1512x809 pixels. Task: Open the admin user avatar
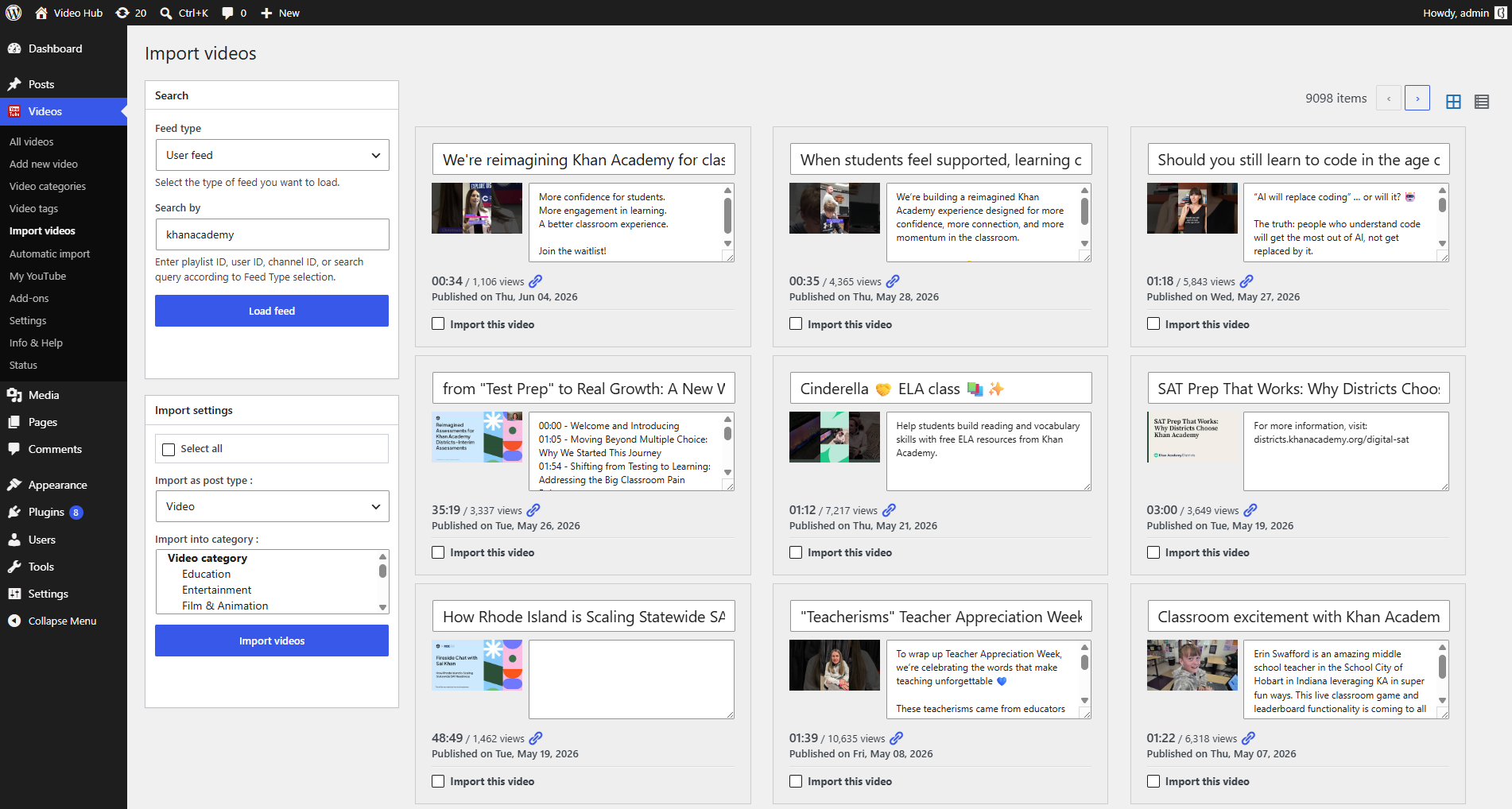coord(1500,13)
